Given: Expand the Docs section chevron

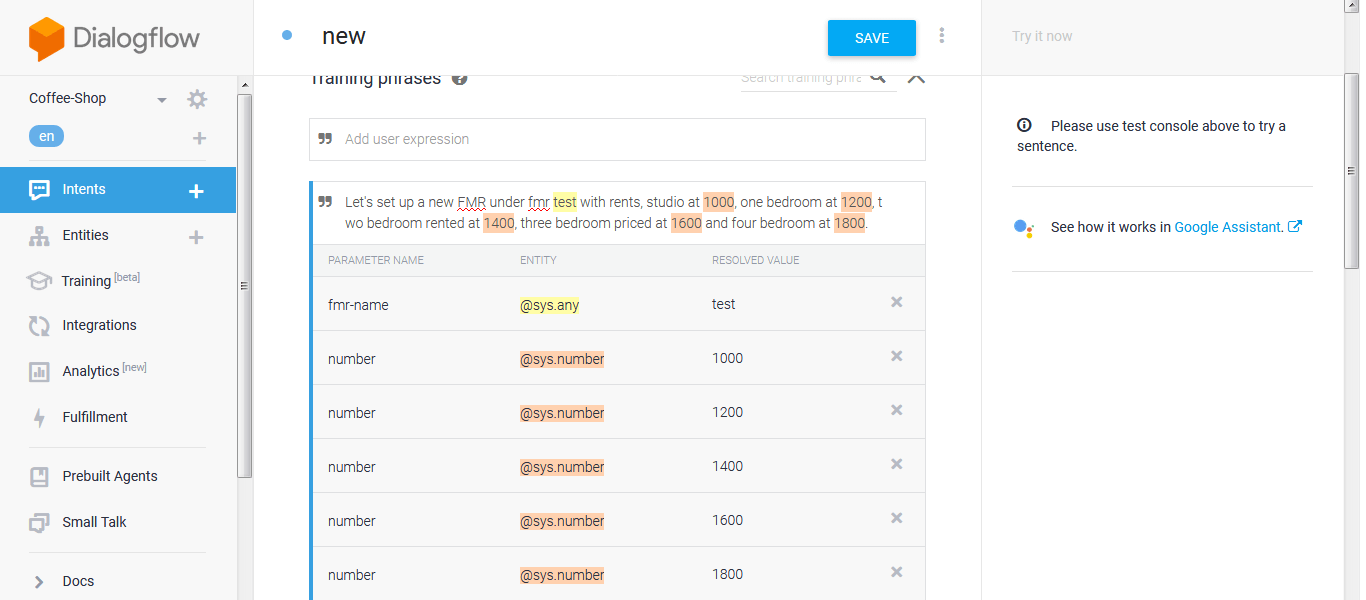Looking at the screenshot, I should [39, 581].
